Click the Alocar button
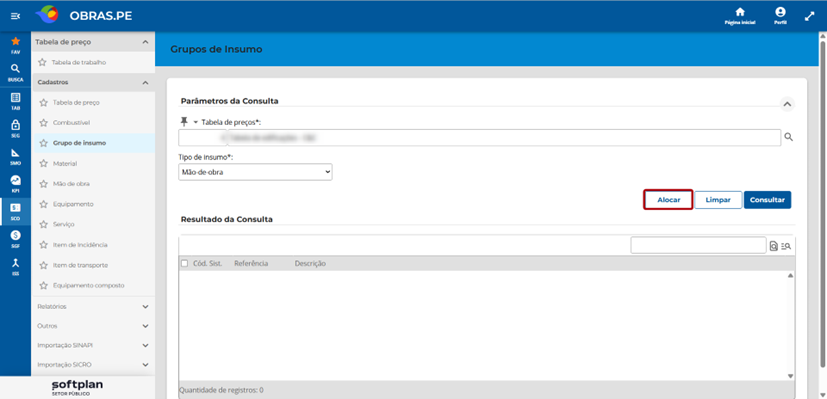The height and width of the screenshot is (399, 827). point(668,200)
